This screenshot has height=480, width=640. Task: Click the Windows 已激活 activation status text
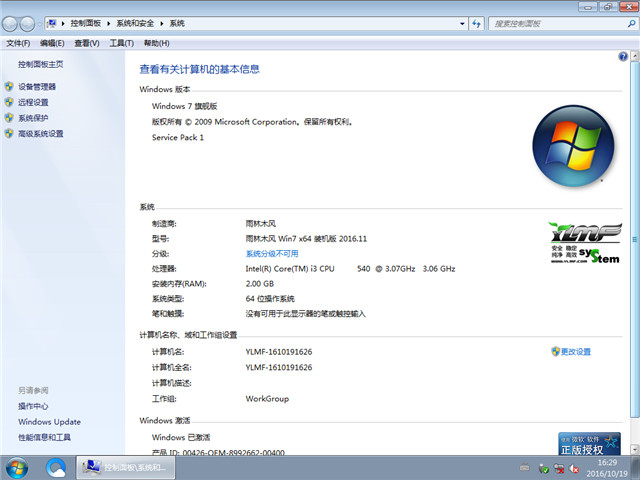[181, 438]
